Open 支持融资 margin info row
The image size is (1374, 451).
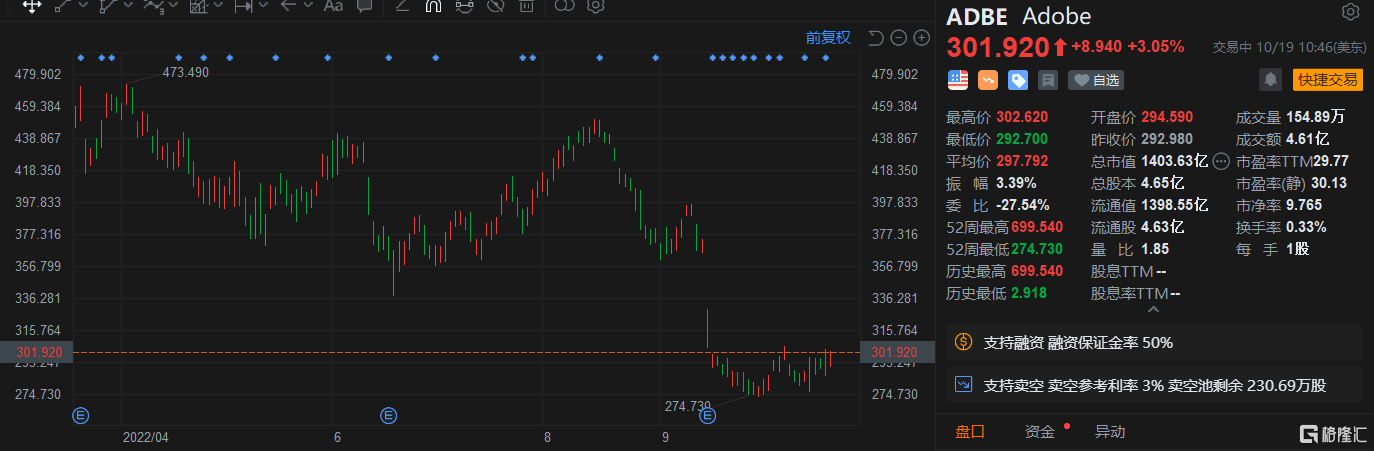1155,342
